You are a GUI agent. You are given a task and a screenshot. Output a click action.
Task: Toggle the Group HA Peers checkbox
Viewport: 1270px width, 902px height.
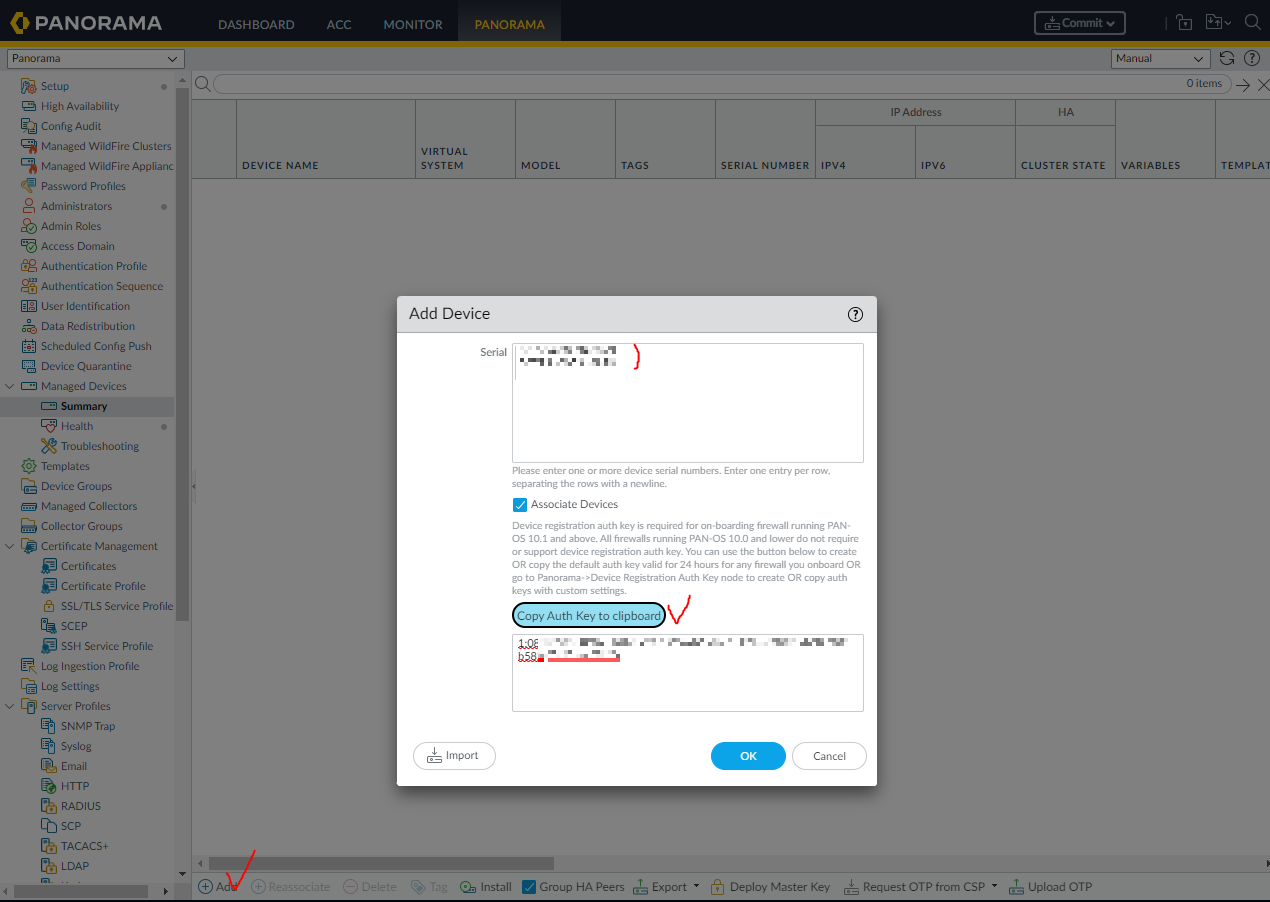coord(529,886)
